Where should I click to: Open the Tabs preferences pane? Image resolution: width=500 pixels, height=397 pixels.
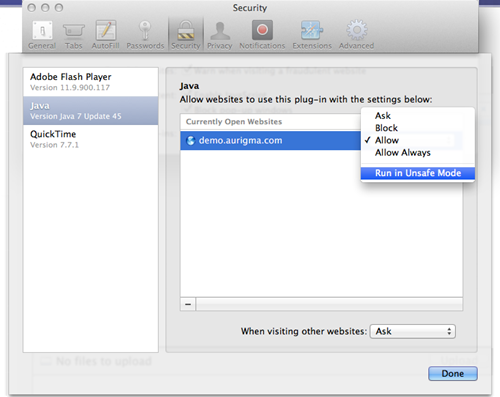tap(74, 35)
